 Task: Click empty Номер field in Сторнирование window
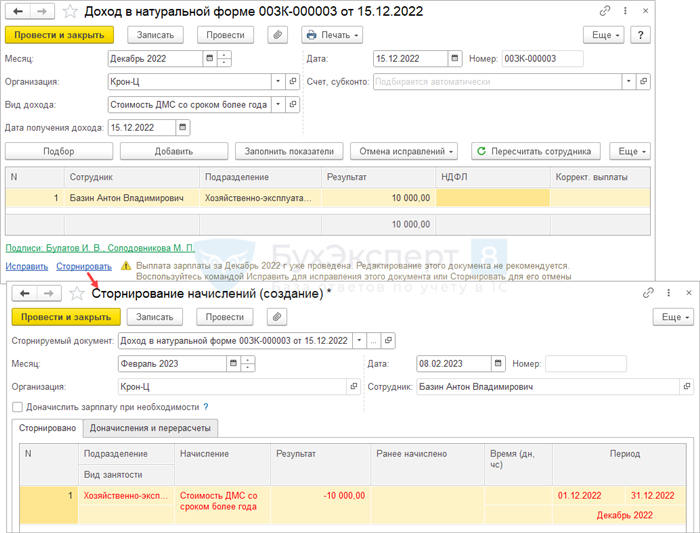tap(586, 364)
